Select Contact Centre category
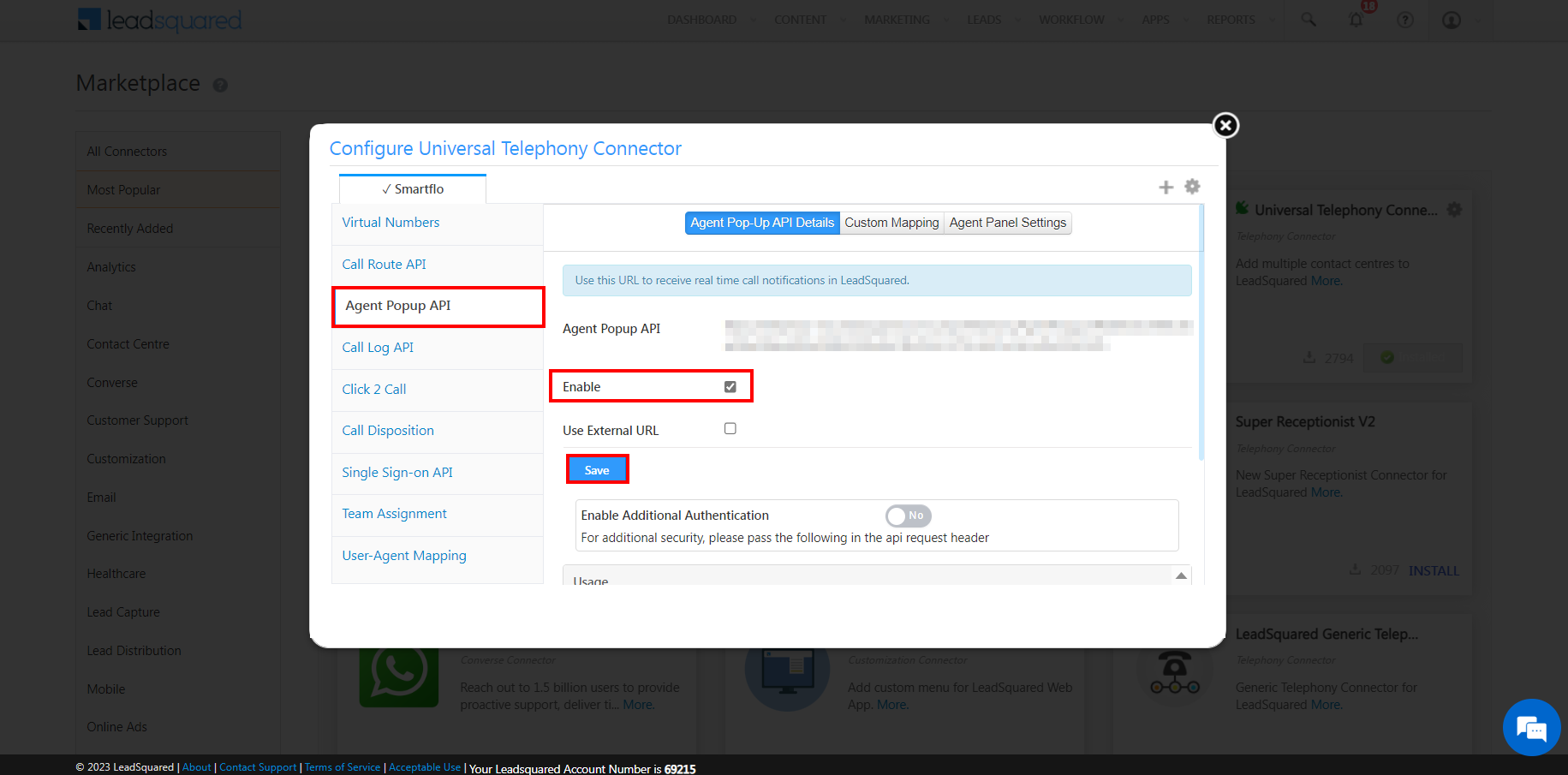Screen dimensions: 1568x775 pyautogui.click(x=178, y=344)
